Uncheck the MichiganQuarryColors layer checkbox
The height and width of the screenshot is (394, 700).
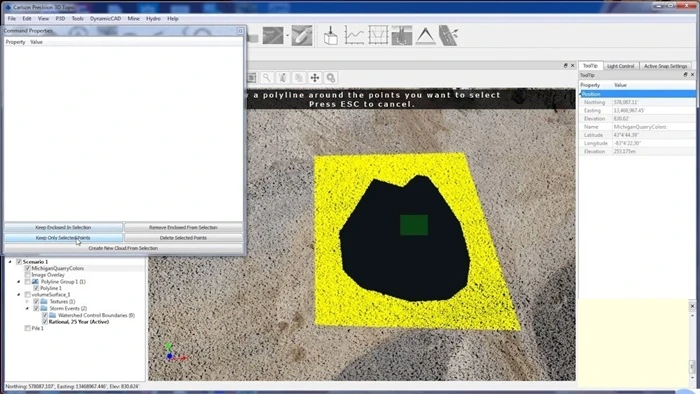point(28,268)
